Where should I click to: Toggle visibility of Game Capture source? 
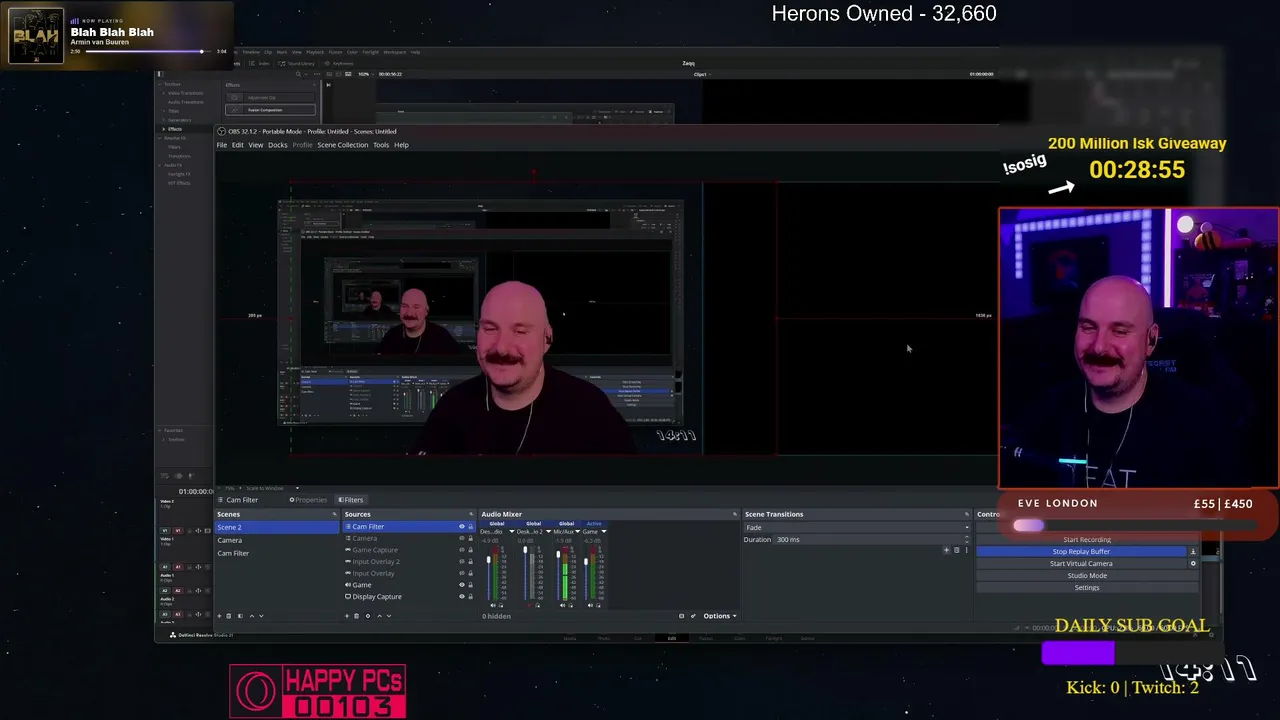(461, 550)
